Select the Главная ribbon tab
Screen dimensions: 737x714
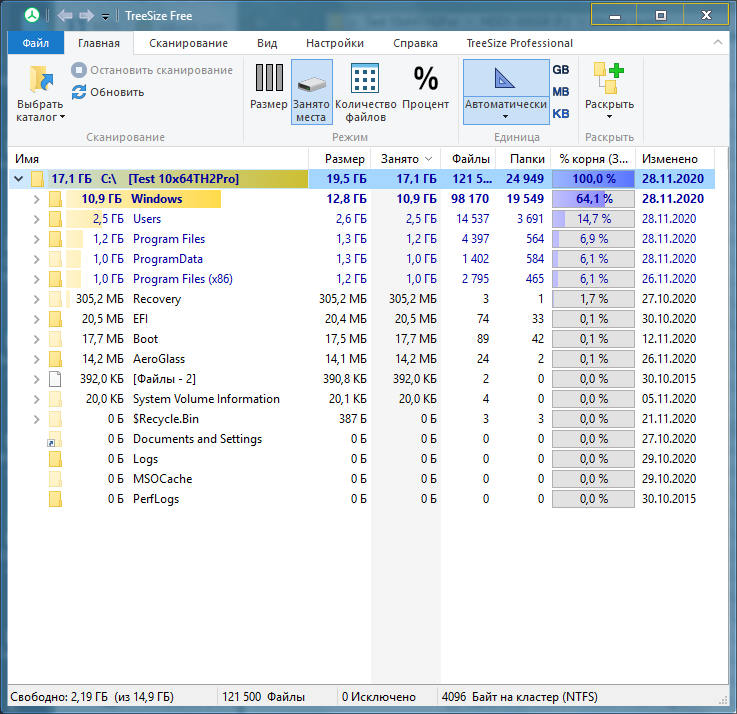[99, 43]
